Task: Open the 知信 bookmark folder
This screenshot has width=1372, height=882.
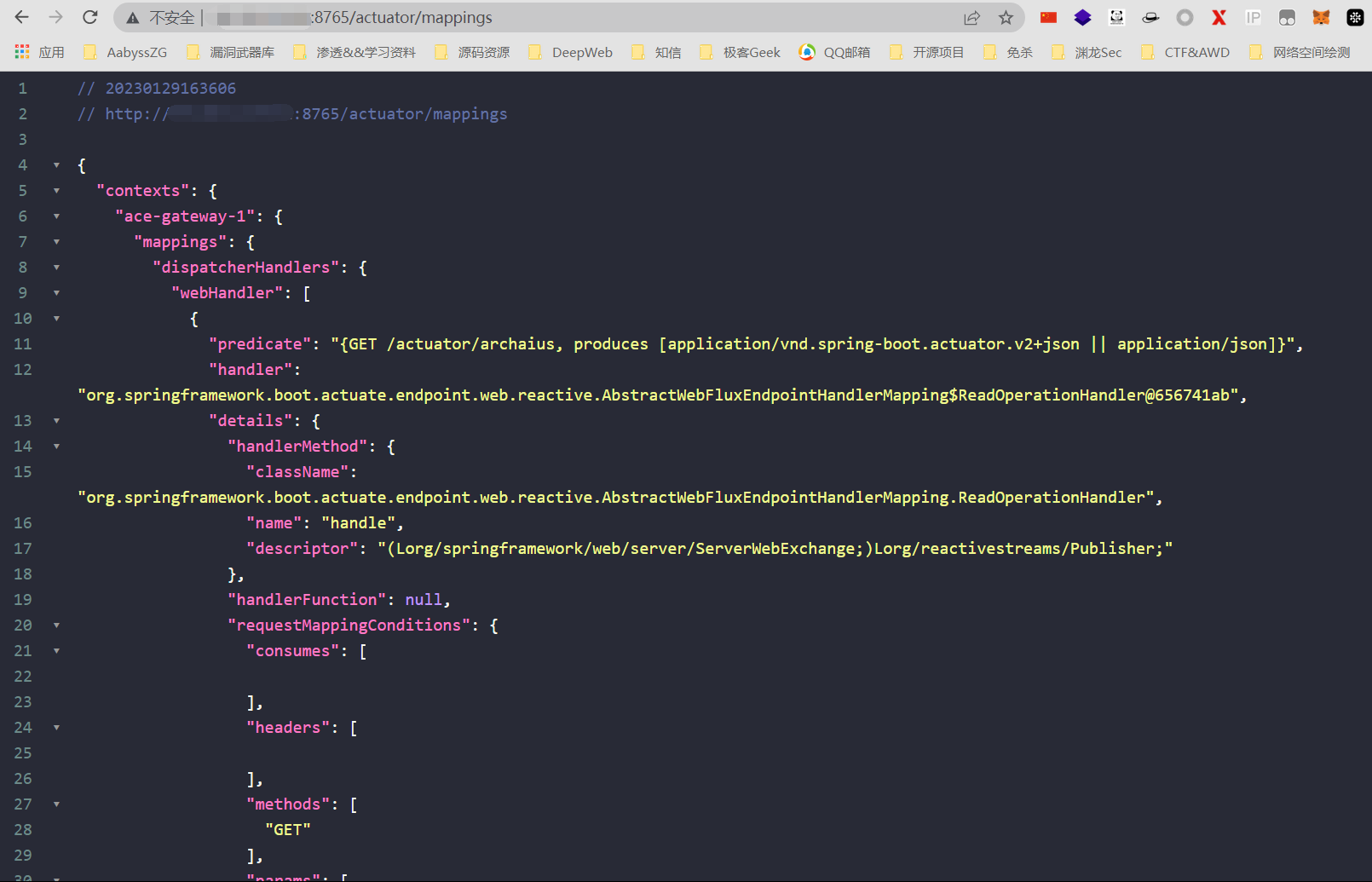Action: (656, 52)
